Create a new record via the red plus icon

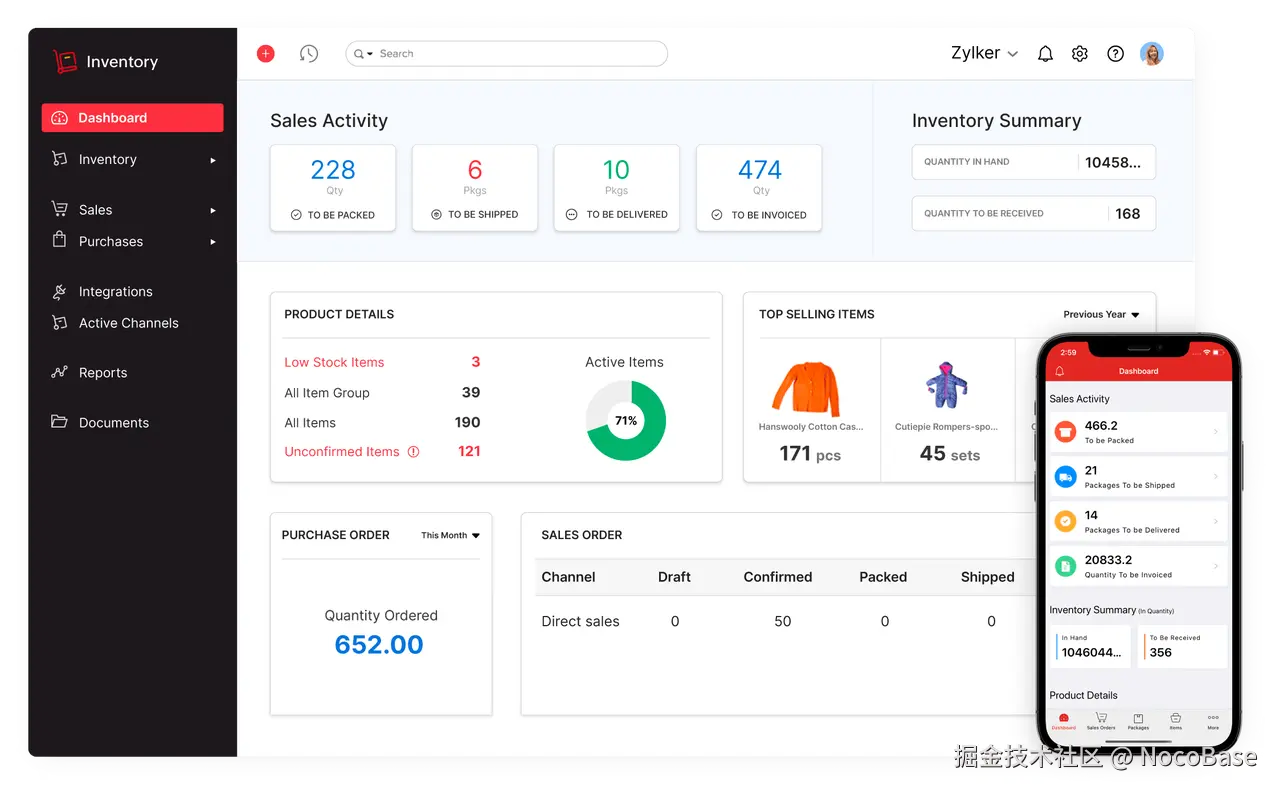tap(264, 53)
